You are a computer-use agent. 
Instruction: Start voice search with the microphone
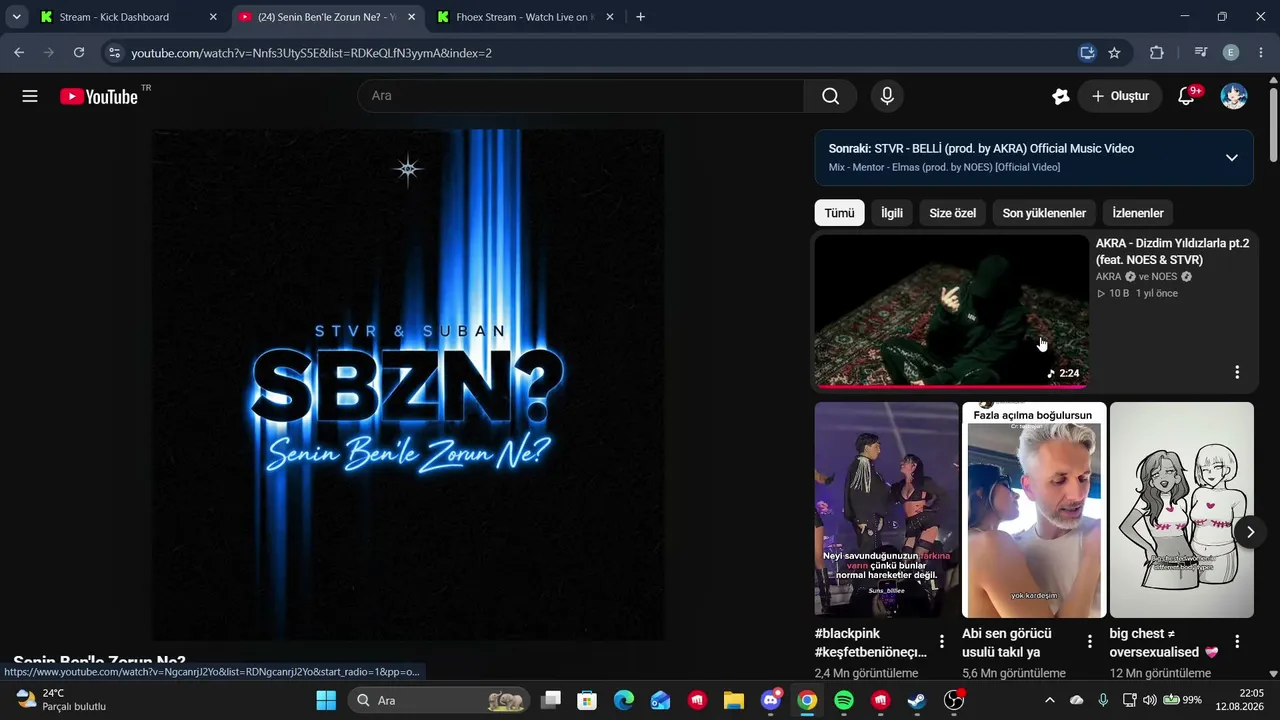pos(887,96)
